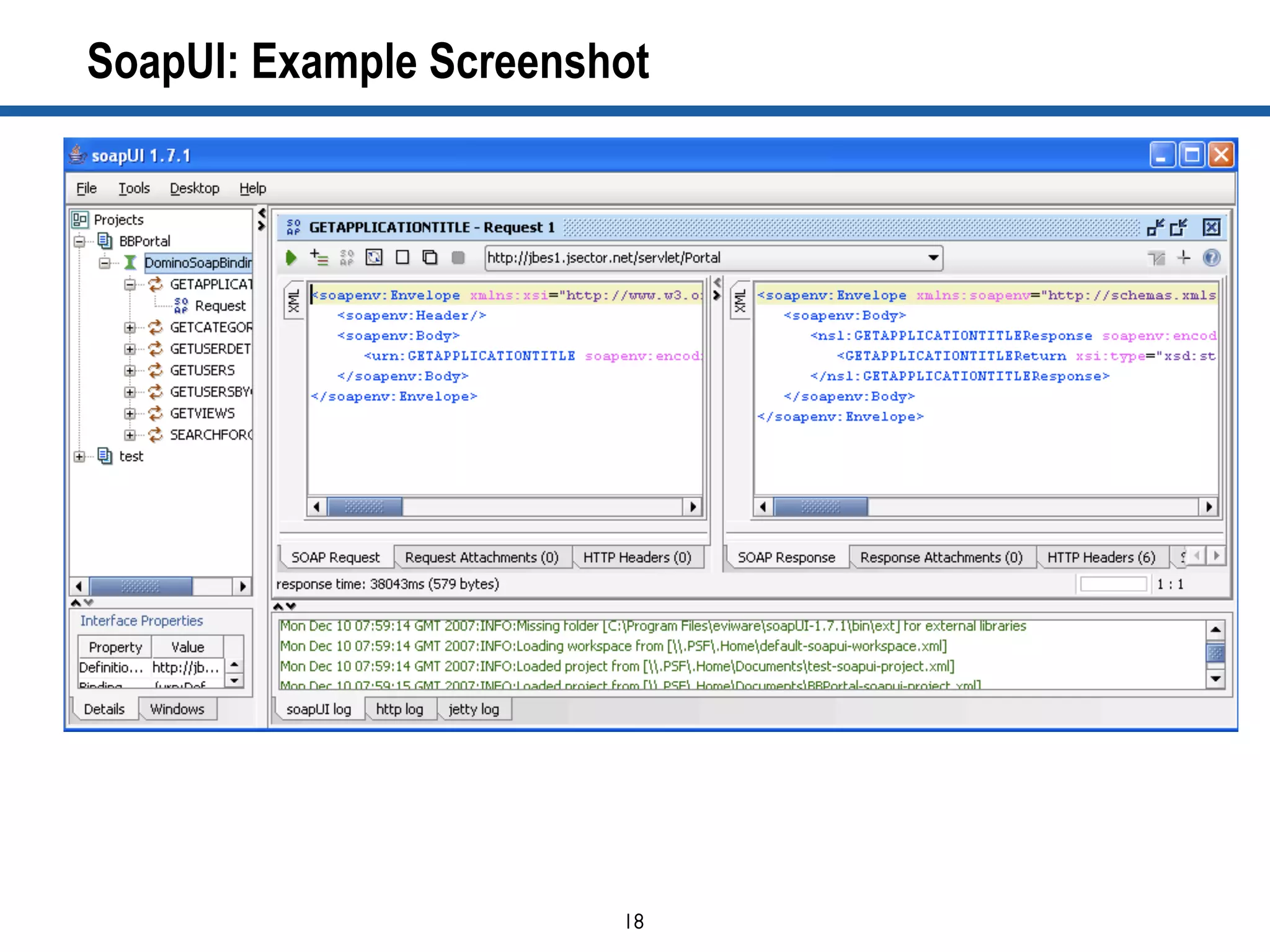Open the Response Attachments (0) tab
Viewport: 1270px width, 952px height.
tap(941, 557)
